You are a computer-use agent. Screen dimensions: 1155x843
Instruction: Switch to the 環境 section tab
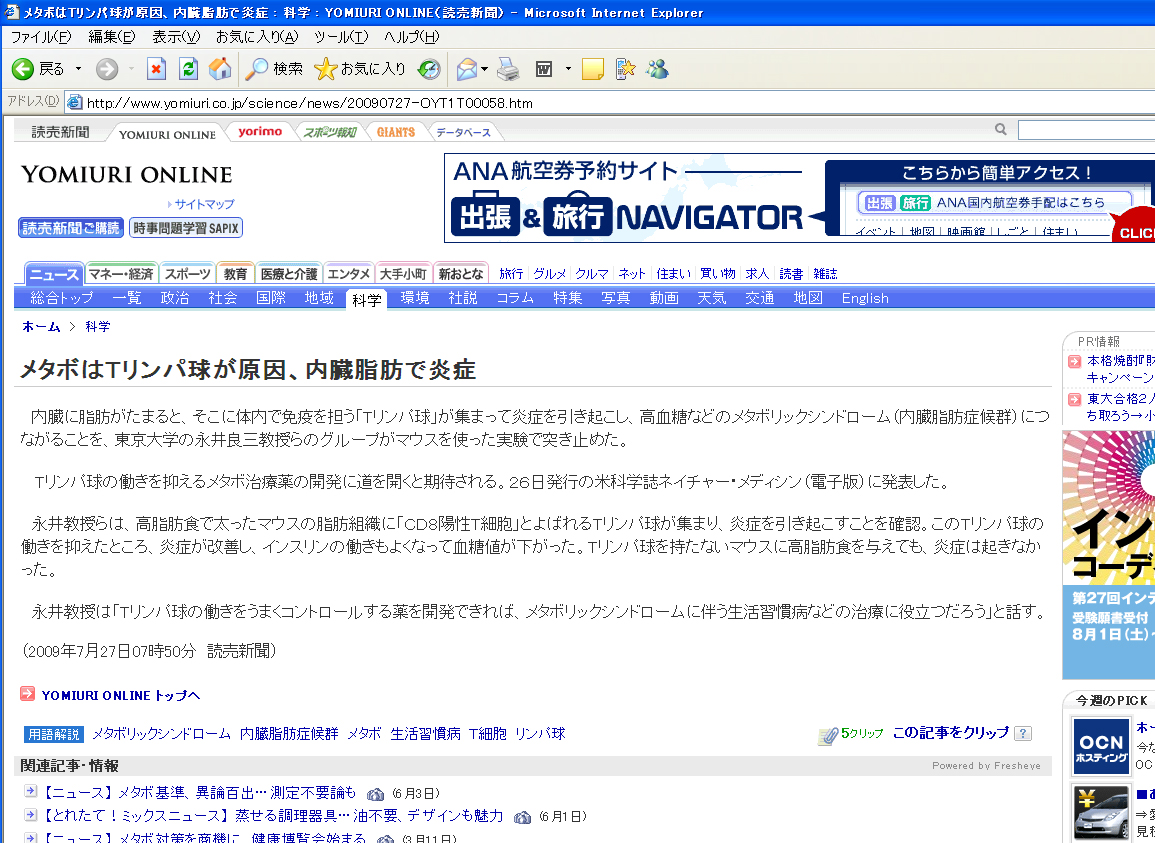(x=415, y=298)
